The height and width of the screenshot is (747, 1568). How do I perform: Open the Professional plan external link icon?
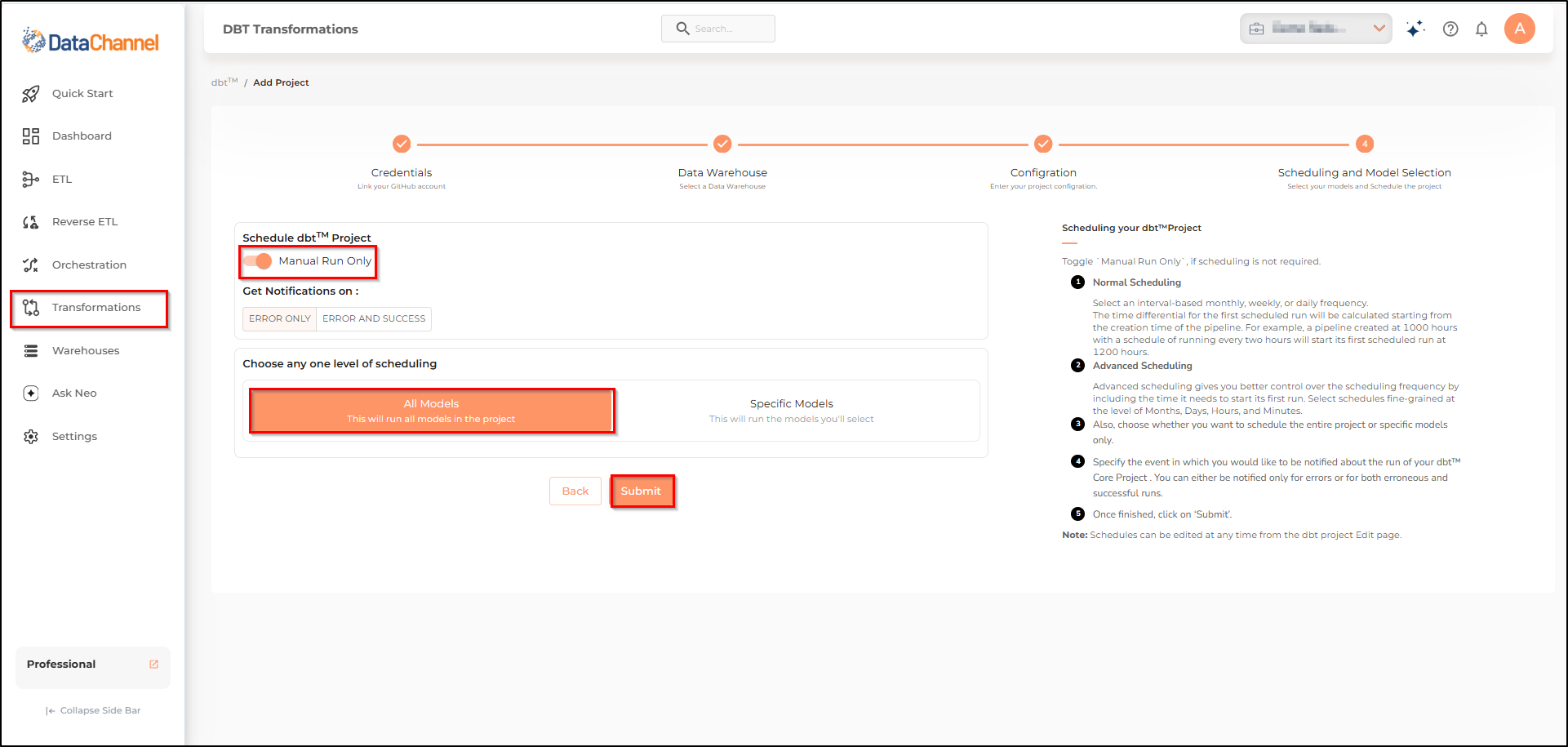tap(153, 665)
